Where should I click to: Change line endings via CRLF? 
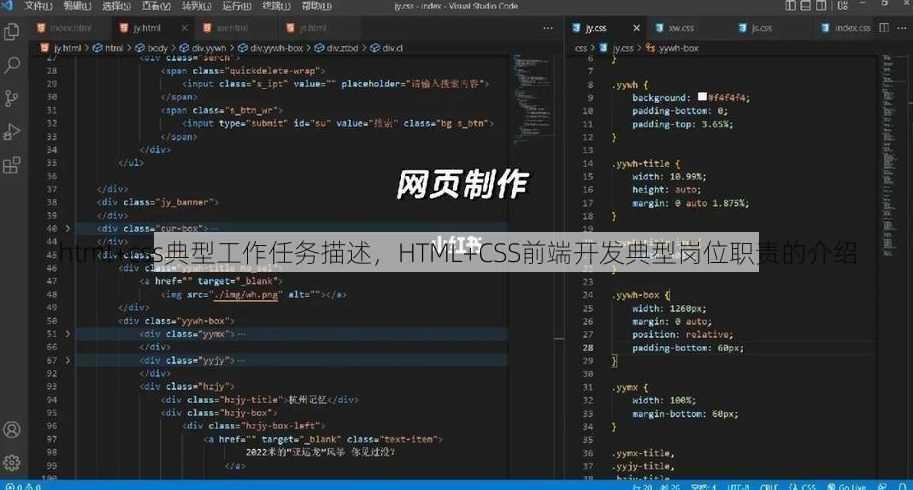point(768,486)
